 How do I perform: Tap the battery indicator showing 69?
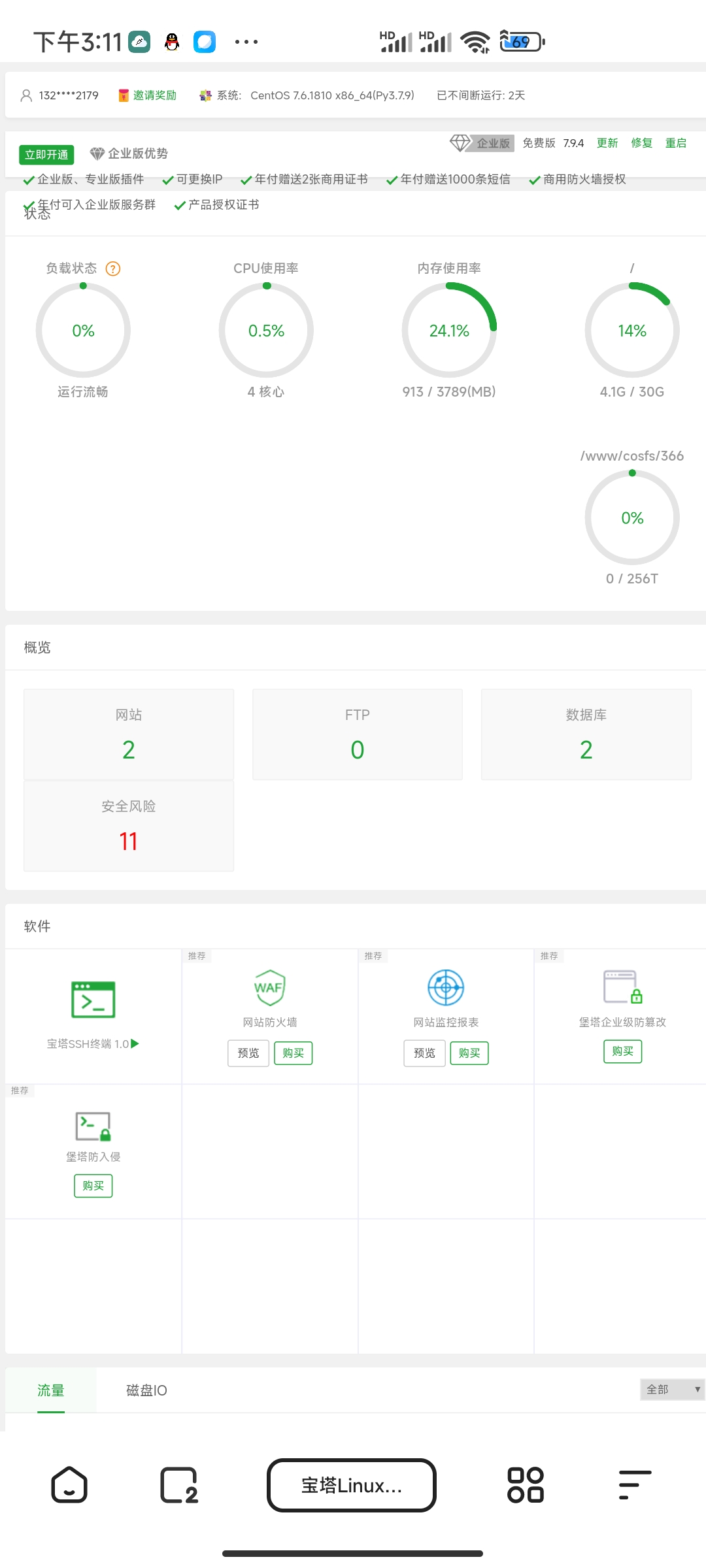pyautogui.click(x=522, y=42)
